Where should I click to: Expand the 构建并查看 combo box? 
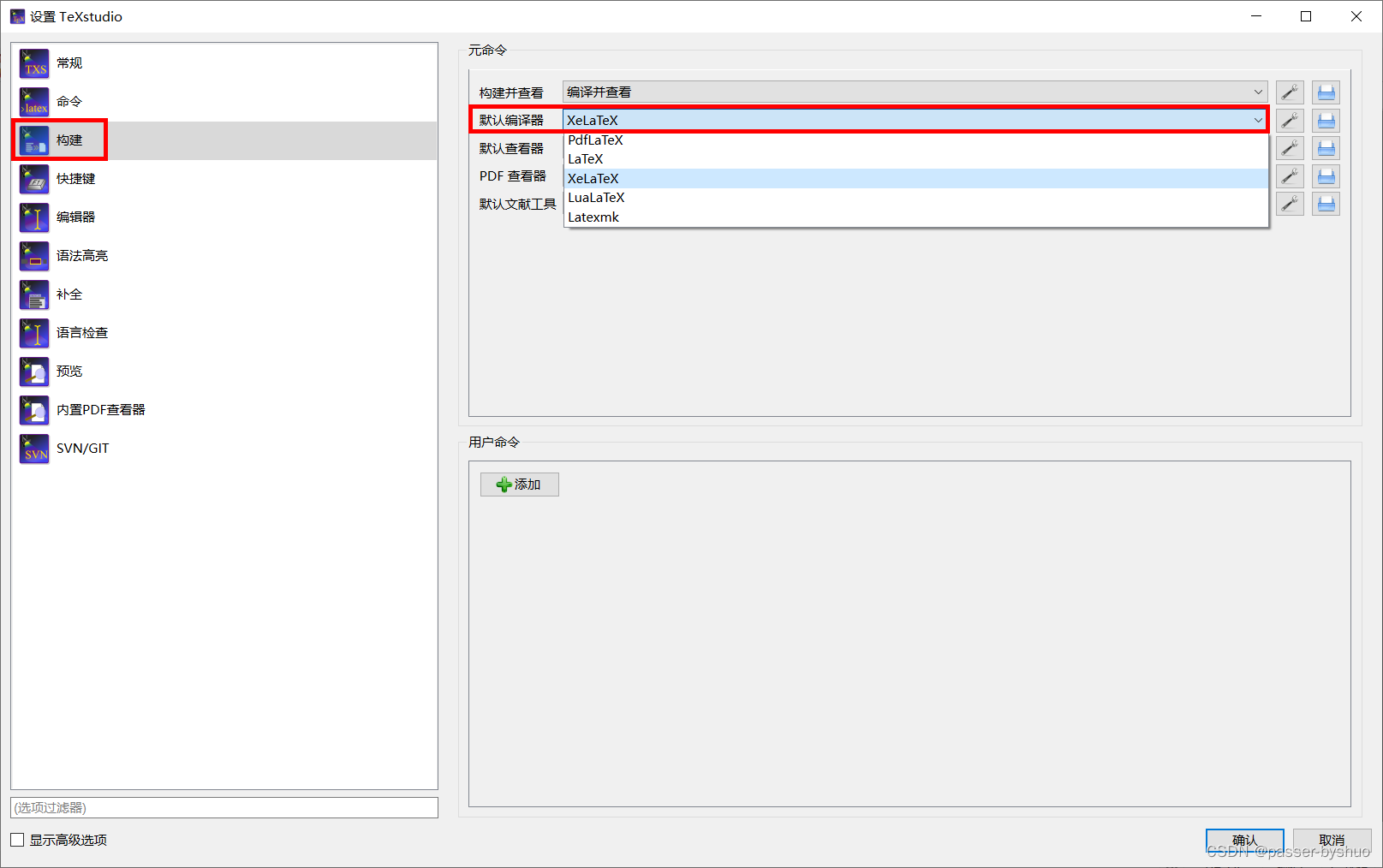[x=915, y=92]
